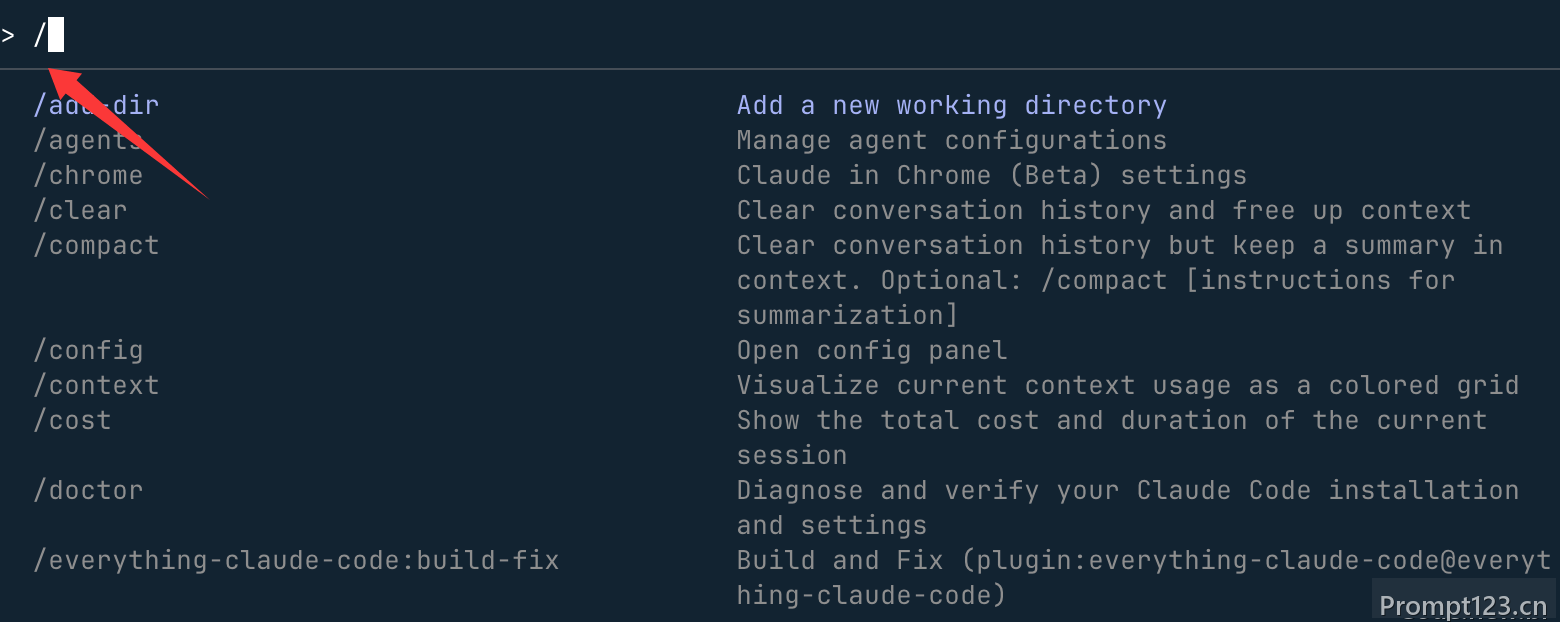The width and height of the screenshot is (1560, 622).
Task: Click 'Open config panel' description
Action: (872, 350)
